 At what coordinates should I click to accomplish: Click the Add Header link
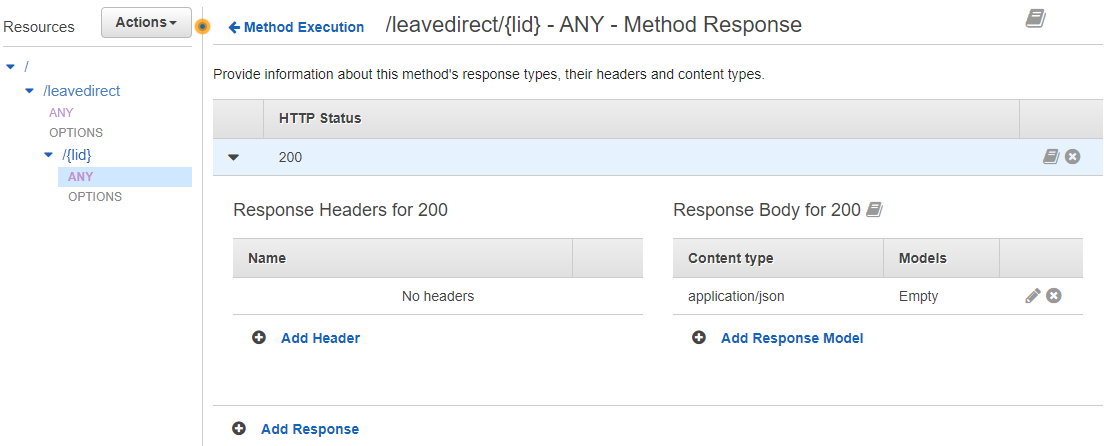click(x=320, y=338)
